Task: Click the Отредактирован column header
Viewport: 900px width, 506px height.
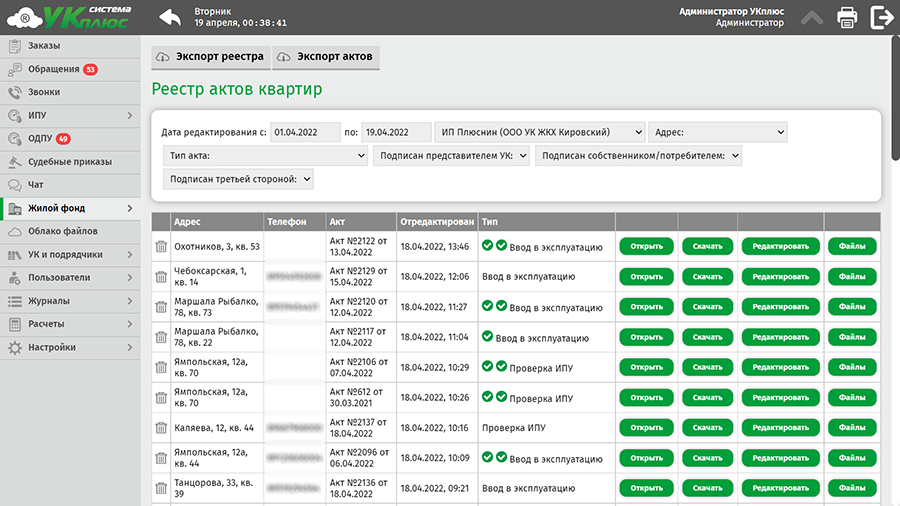Action: point(437,221)
